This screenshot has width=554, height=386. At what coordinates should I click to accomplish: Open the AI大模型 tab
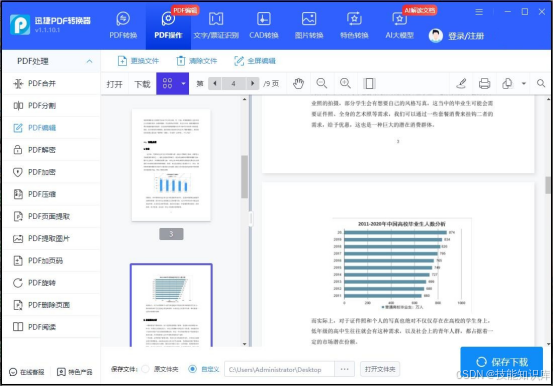coord(399,25)
